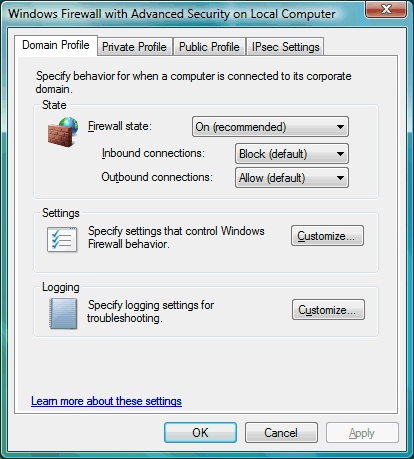Switch to the Public Profile tab
Screen dimensions: 414x459
click(x=209, y=47)
